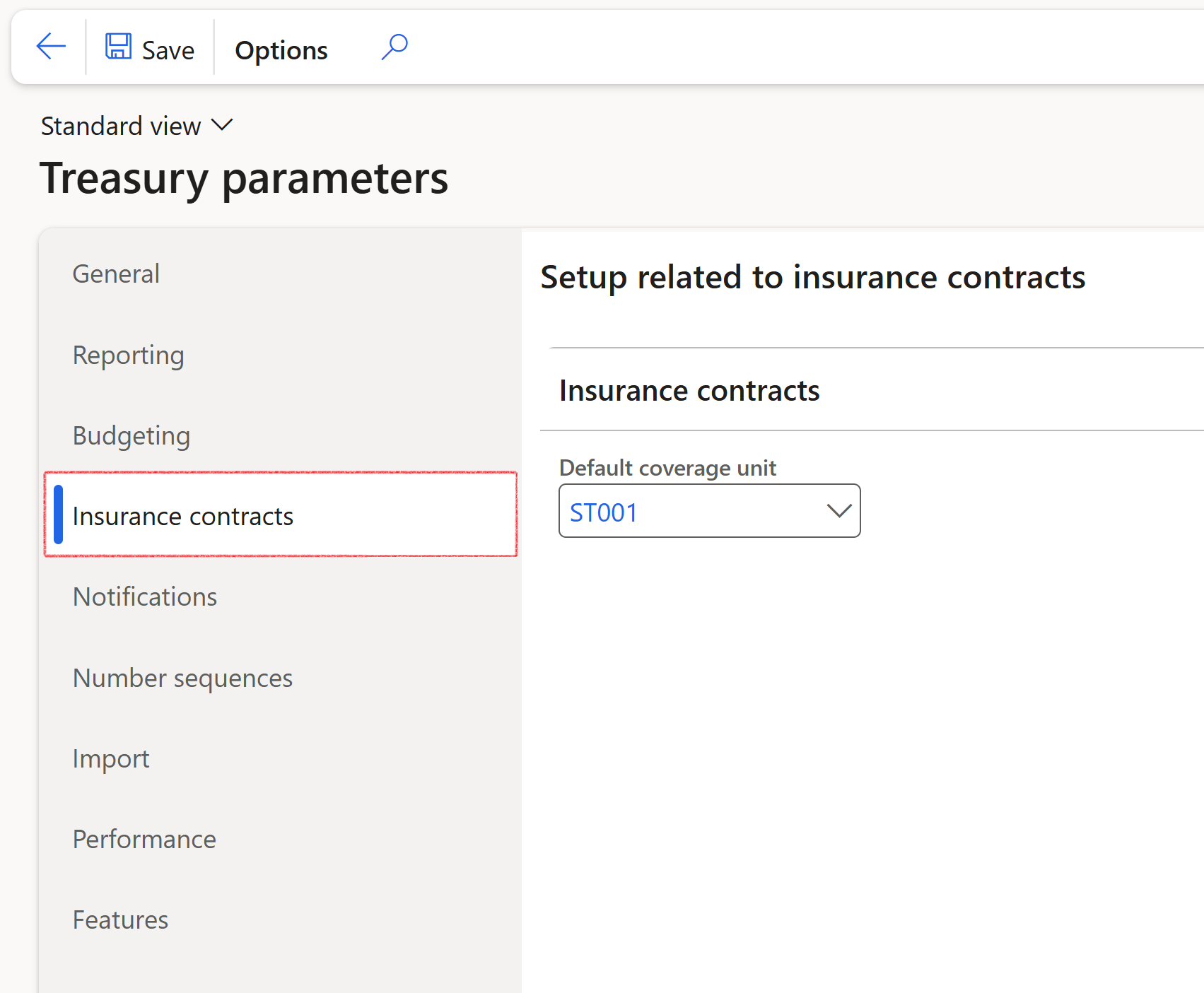Switch to the General tab
Screen dimensions: 1204x993
[116, 274]
